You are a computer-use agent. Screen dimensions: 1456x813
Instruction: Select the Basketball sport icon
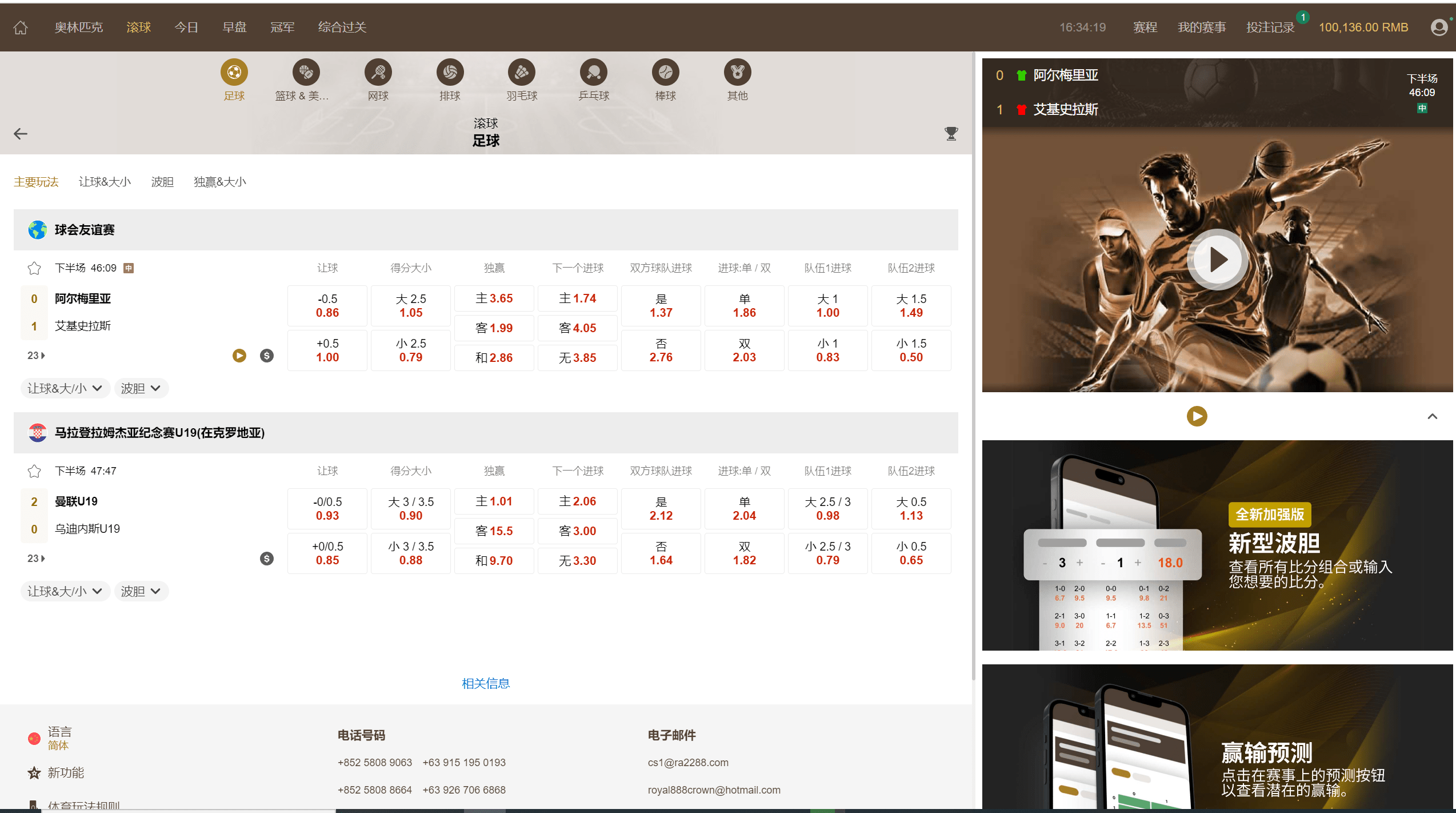[306, 73]
